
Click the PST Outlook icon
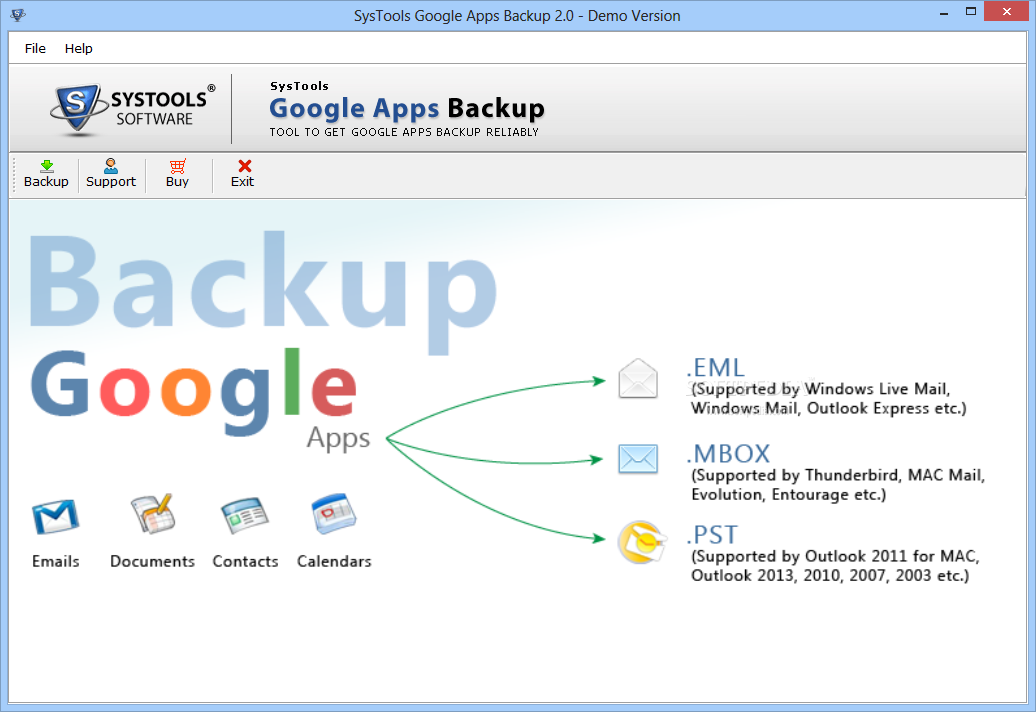pos(640,542)
